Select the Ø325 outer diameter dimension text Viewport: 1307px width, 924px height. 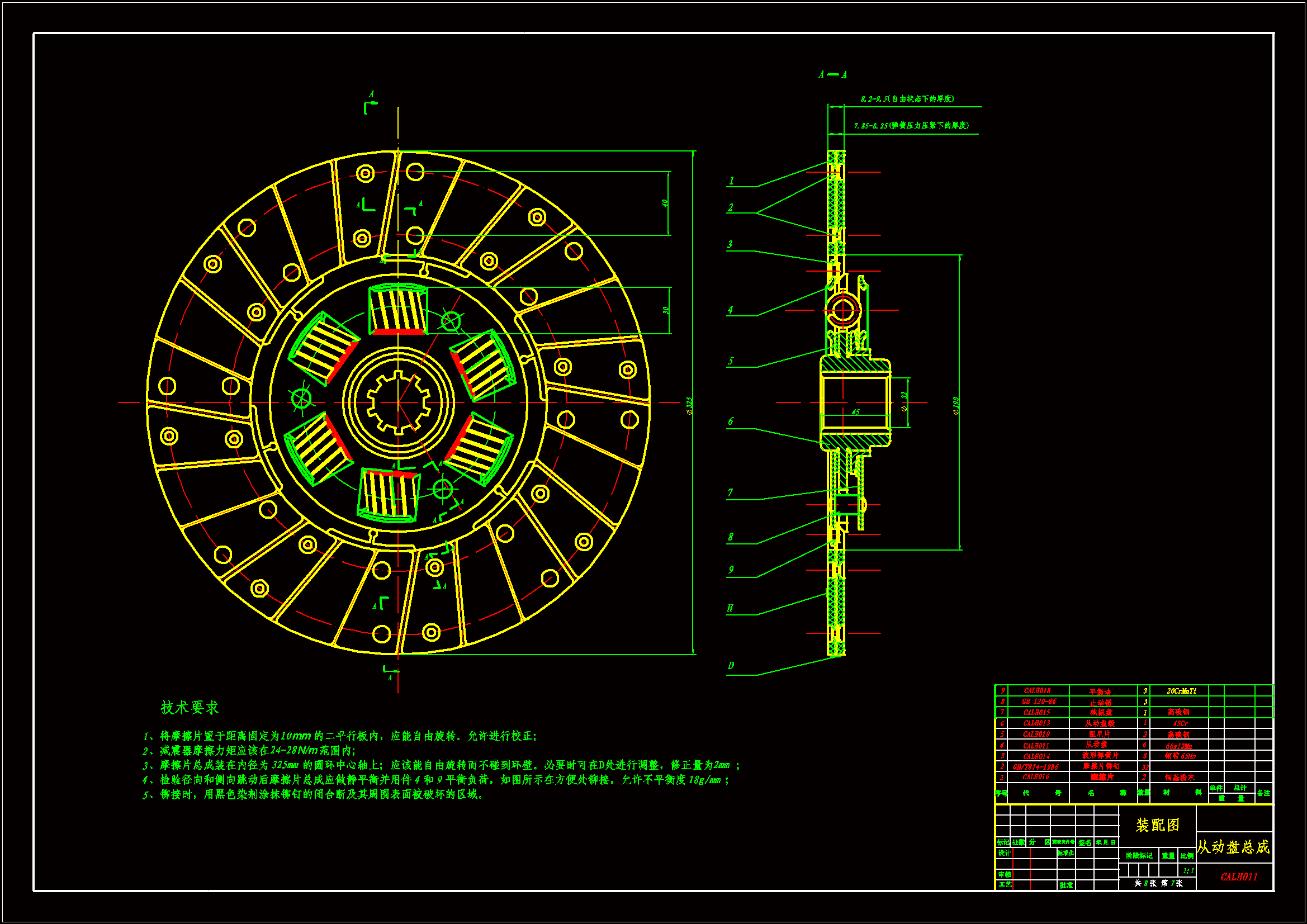tap(689, 405)
